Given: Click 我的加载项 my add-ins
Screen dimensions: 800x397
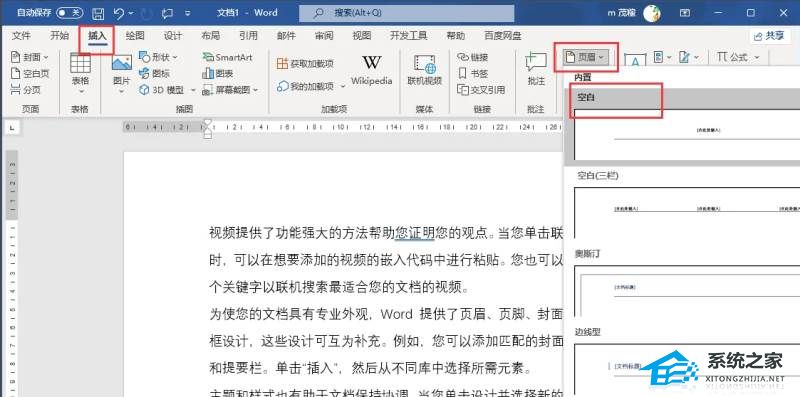Looking at the screenshot, I should click(305, 86).
